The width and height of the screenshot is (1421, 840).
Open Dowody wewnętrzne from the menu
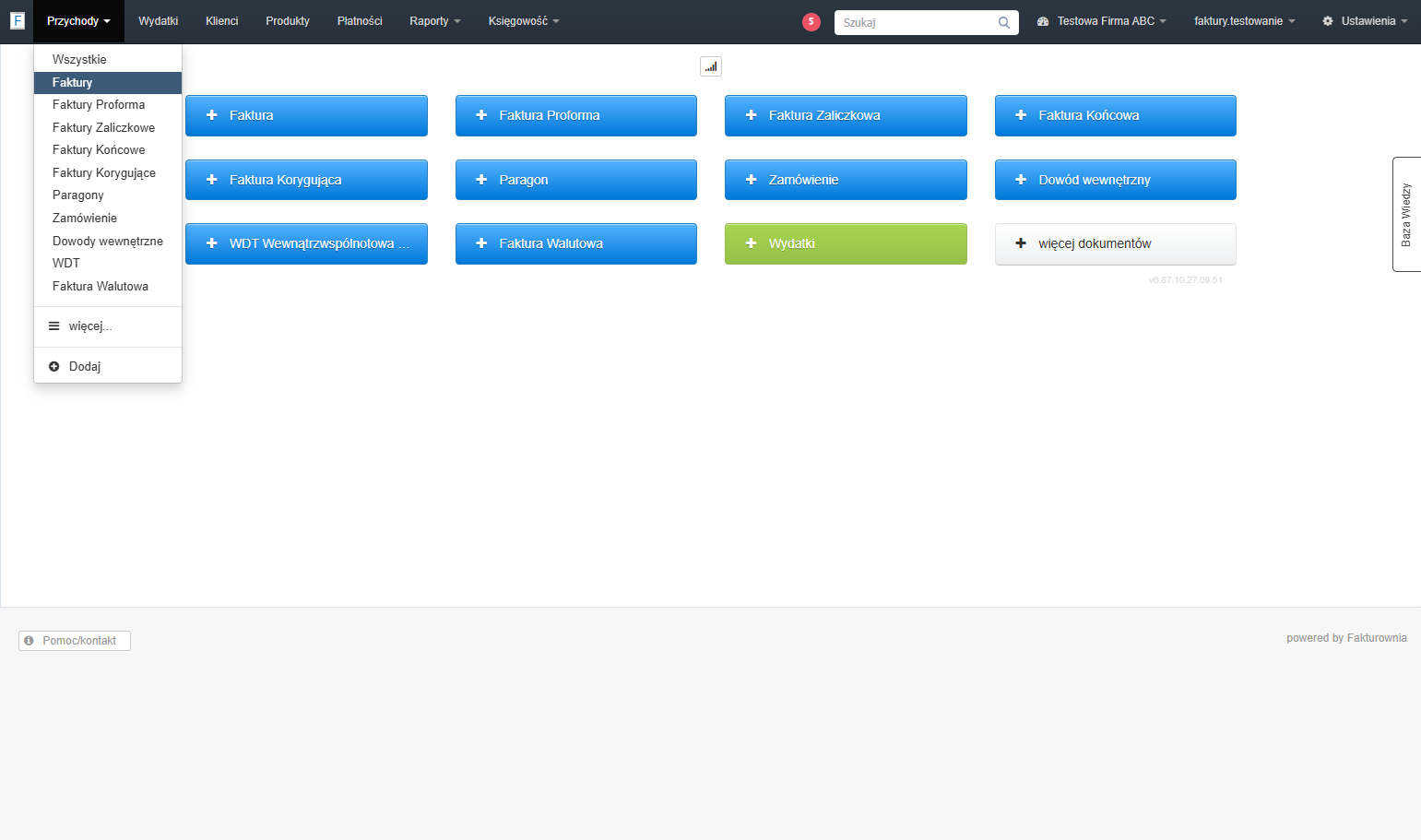pyautogui.click(x=108, y=242)
